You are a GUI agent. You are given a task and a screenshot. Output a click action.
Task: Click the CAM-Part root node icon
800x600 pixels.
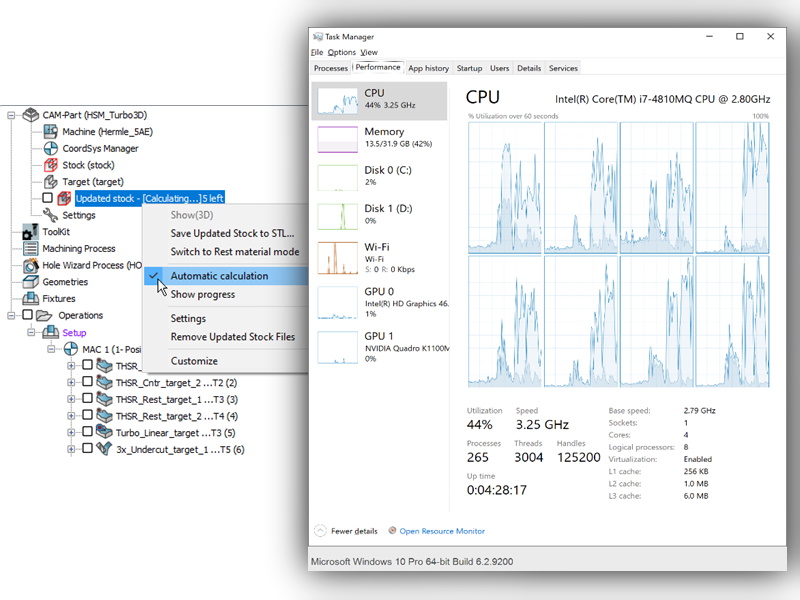tap(30, 115)
